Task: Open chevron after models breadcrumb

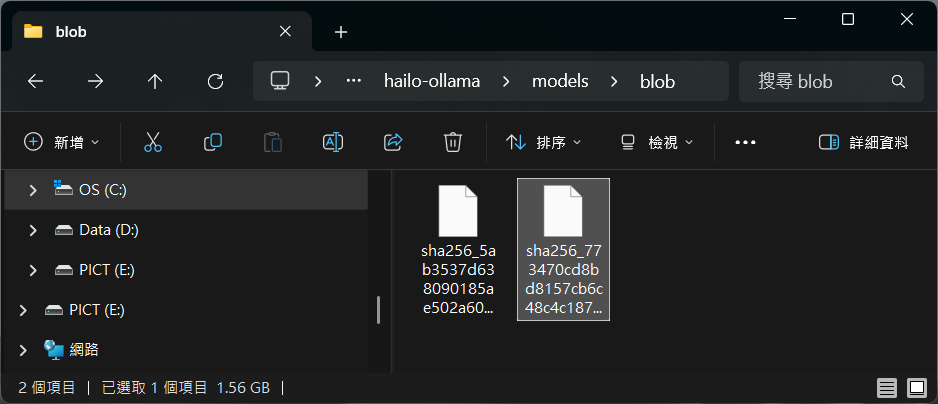Action: coord(614,81)
